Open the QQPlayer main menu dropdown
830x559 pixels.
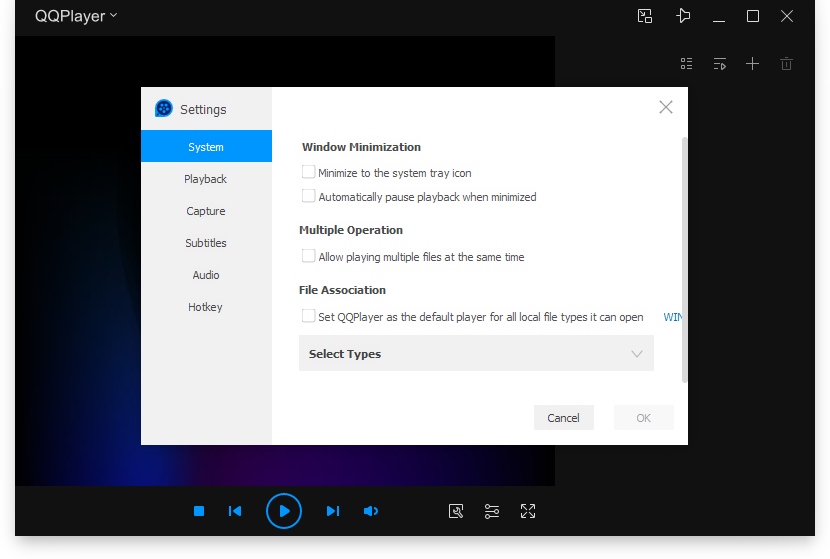(x=76, y=16)
